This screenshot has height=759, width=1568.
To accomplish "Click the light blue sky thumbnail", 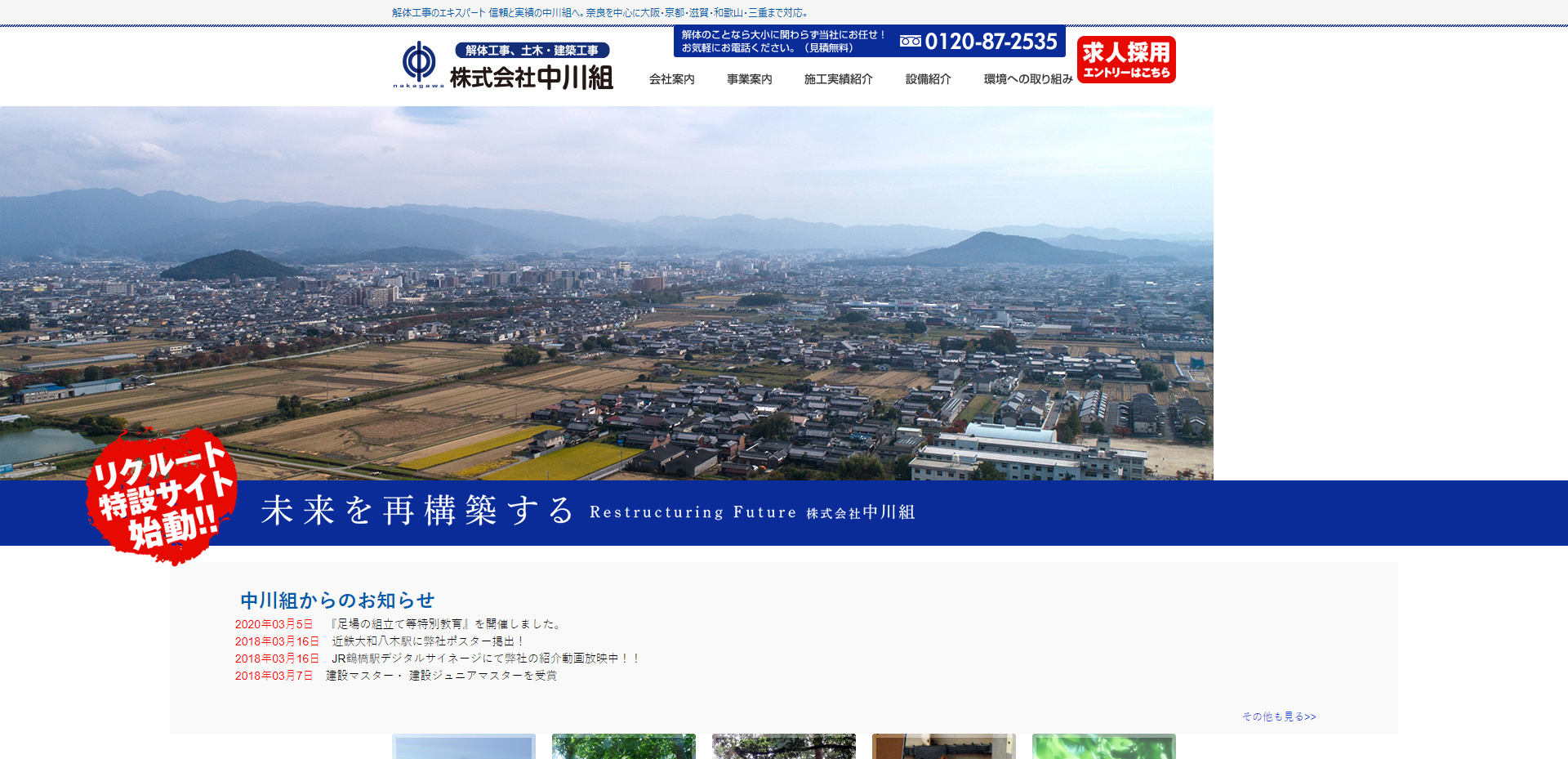I will [463, 747].
